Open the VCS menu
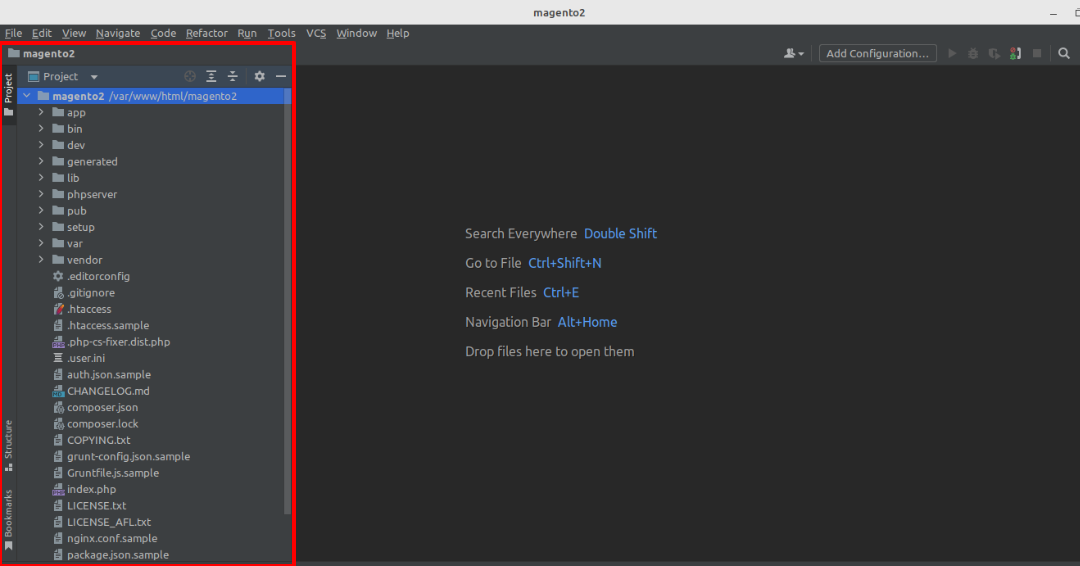 (316, 33)
